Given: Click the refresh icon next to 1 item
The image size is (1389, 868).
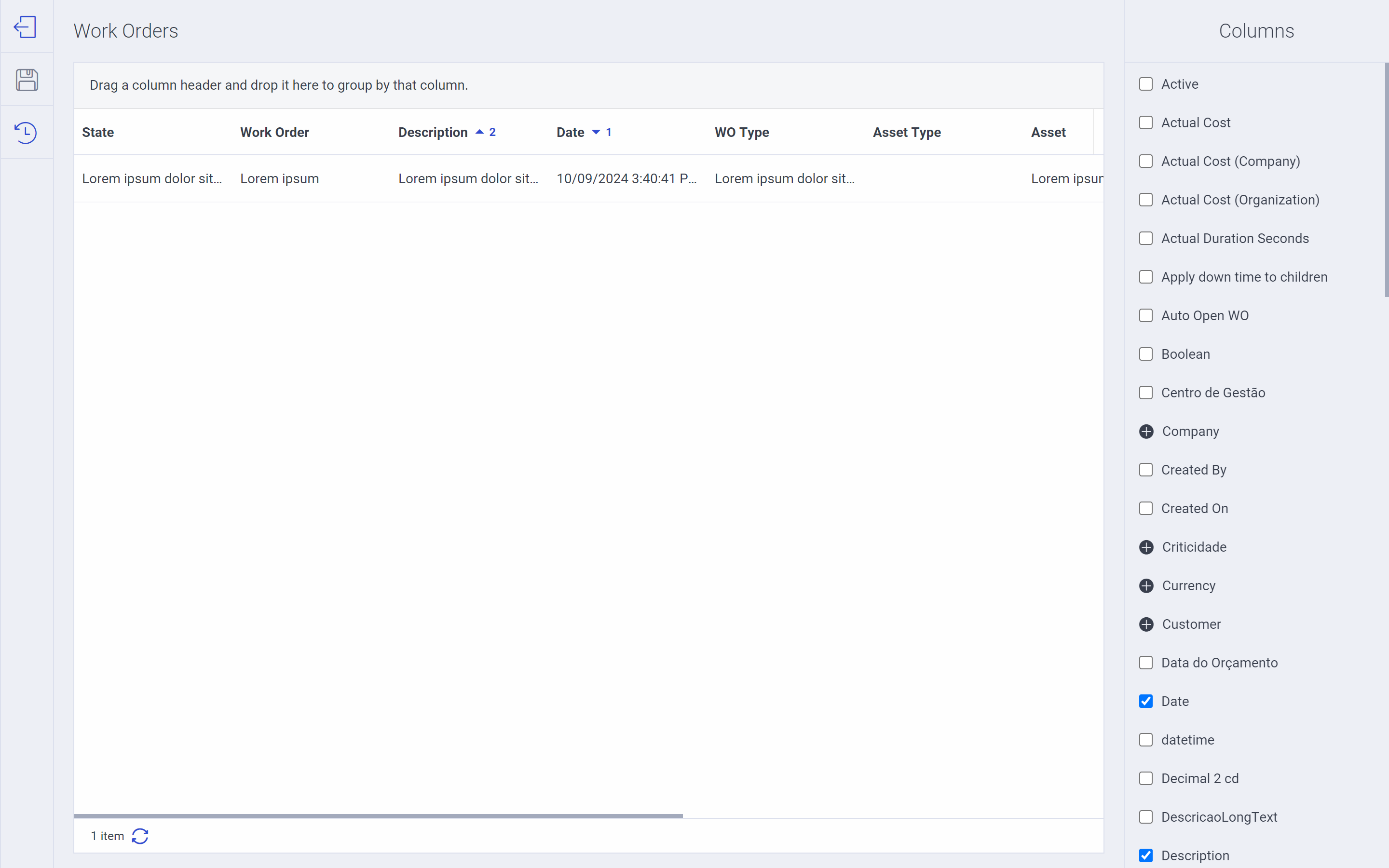Looking at the screenshot, I should (x=140, y=836).
